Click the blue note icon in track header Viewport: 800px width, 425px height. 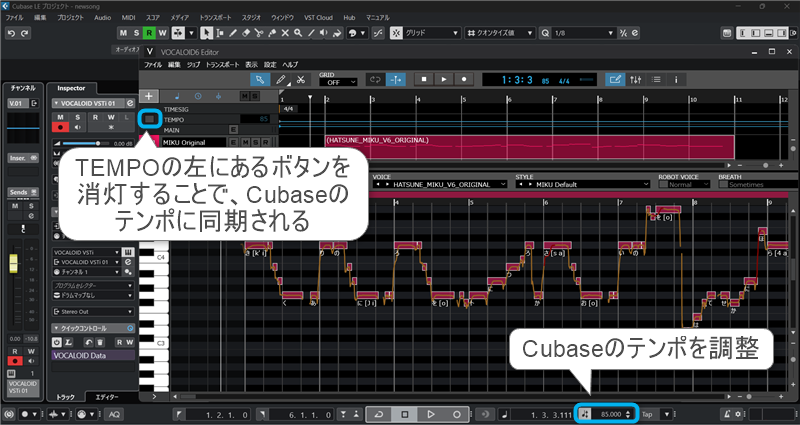click(x=177, y=96)
